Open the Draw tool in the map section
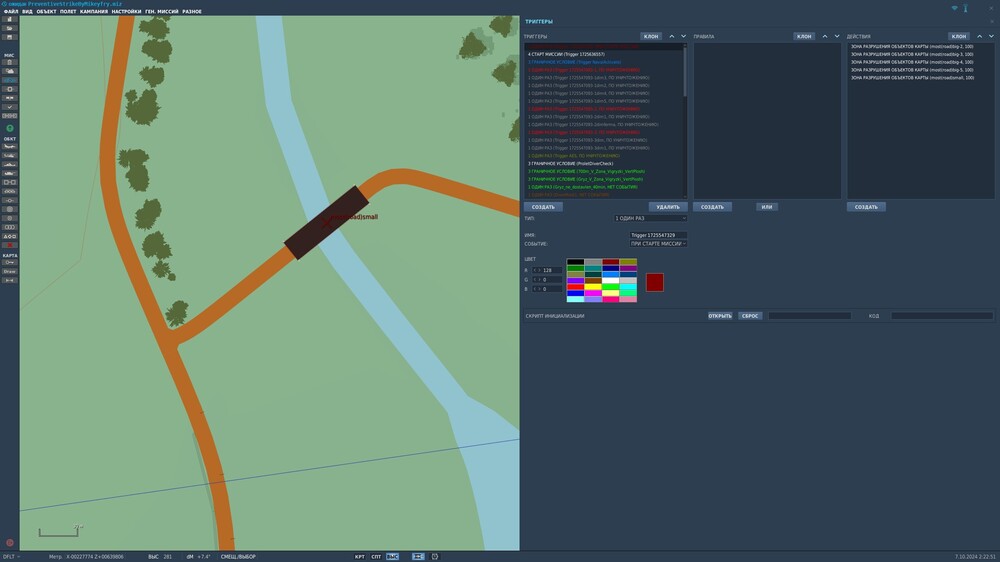 click(10, 271)
